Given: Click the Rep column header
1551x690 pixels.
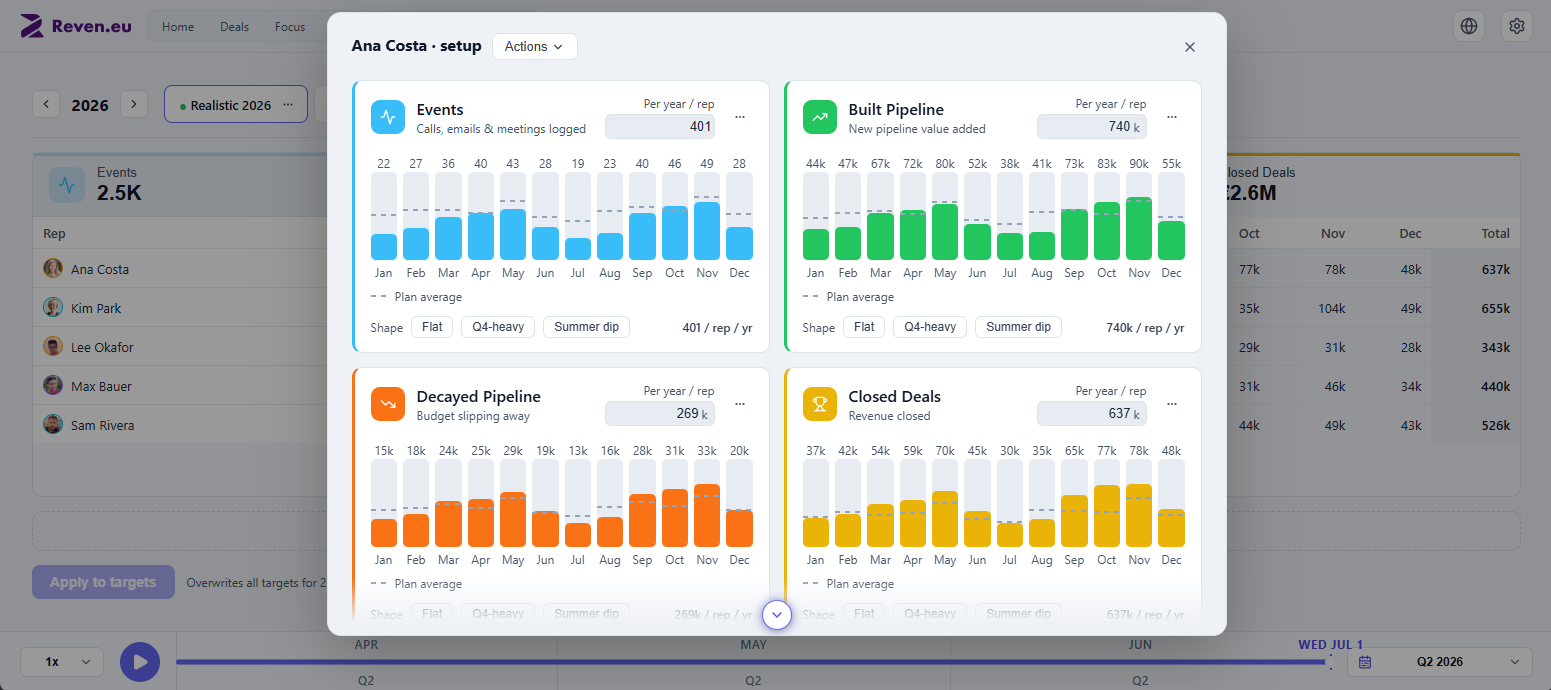Looking at the screenshot, I should [54, 233].
